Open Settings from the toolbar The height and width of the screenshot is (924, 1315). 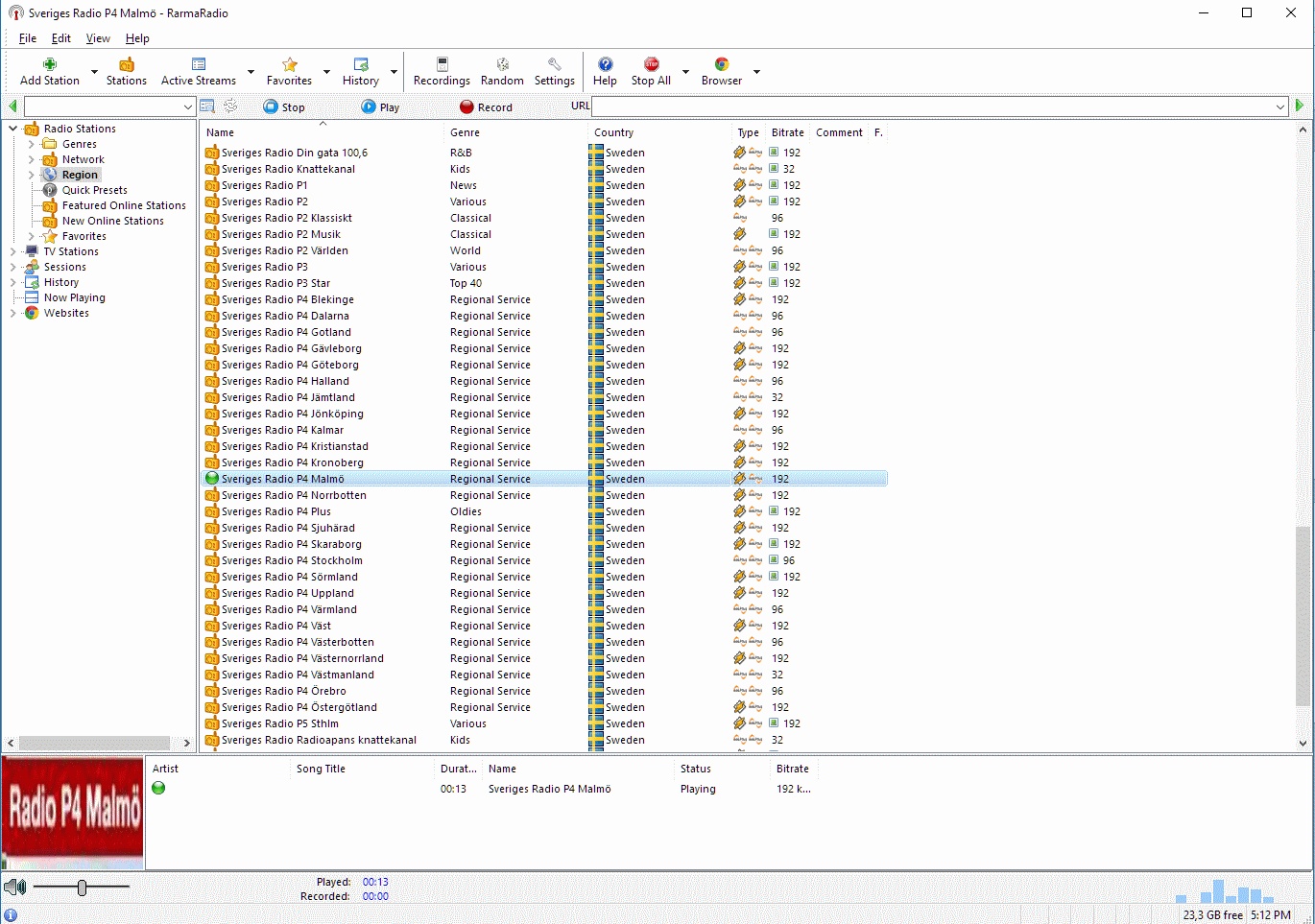tap(555, 64)
